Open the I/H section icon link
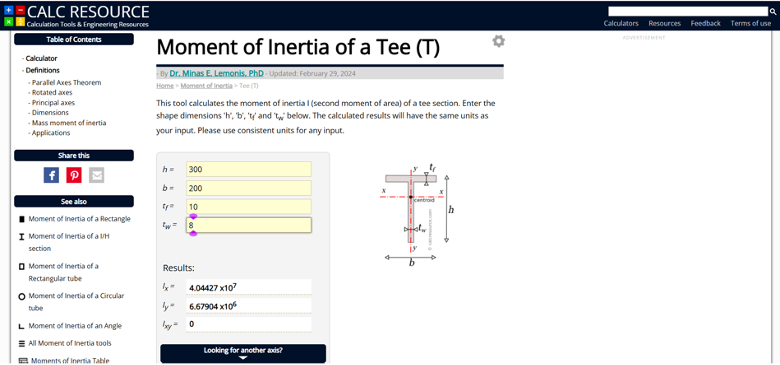Viewport: 780px width, 365px height. (21, 237)
